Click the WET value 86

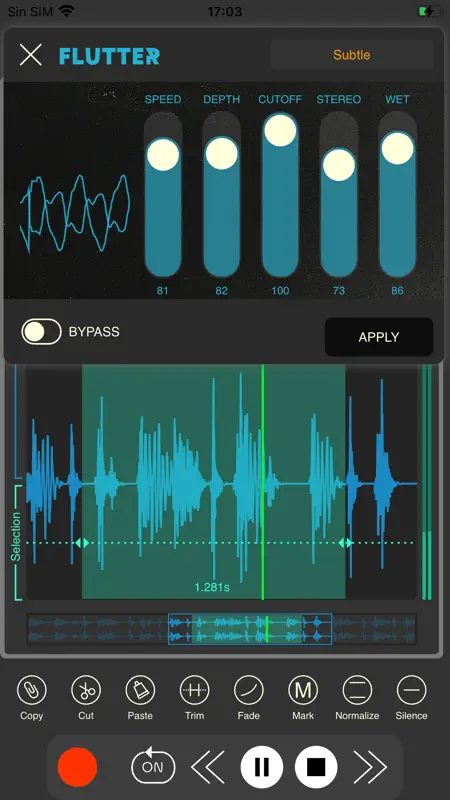coord(397,291)
